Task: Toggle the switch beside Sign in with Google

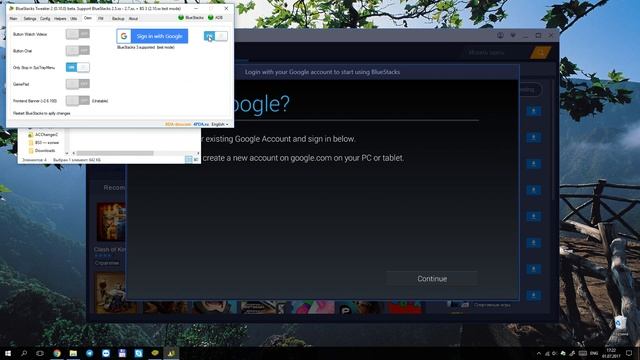Action: point(216,36)
